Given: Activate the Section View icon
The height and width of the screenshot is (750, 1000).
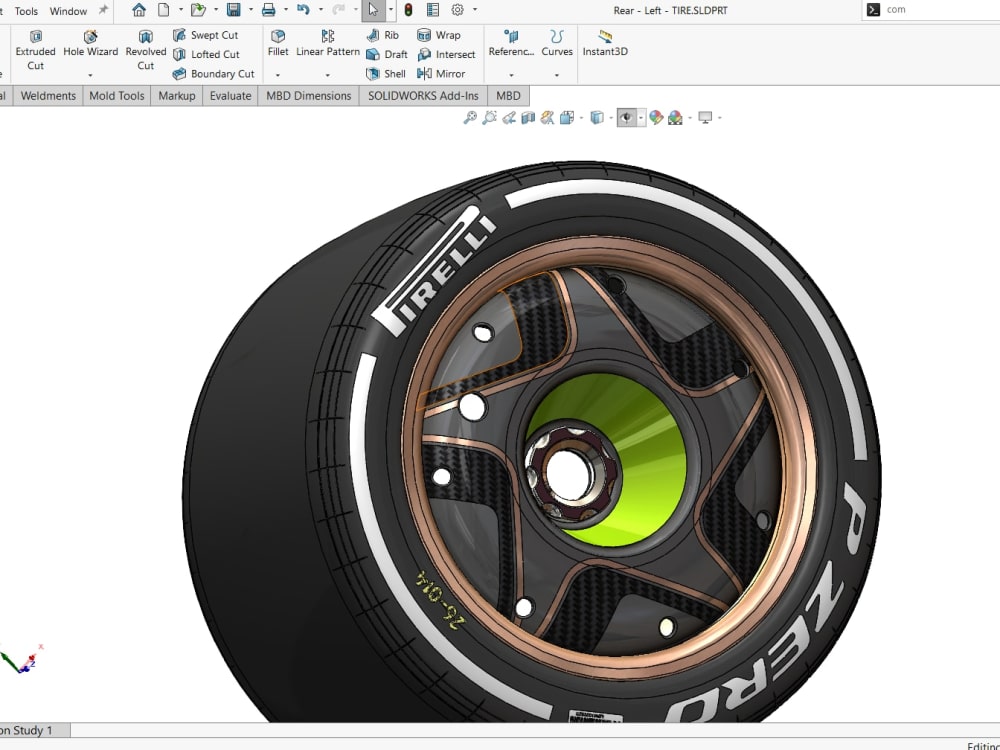Looking at the screenshot, I should point(528,117).
